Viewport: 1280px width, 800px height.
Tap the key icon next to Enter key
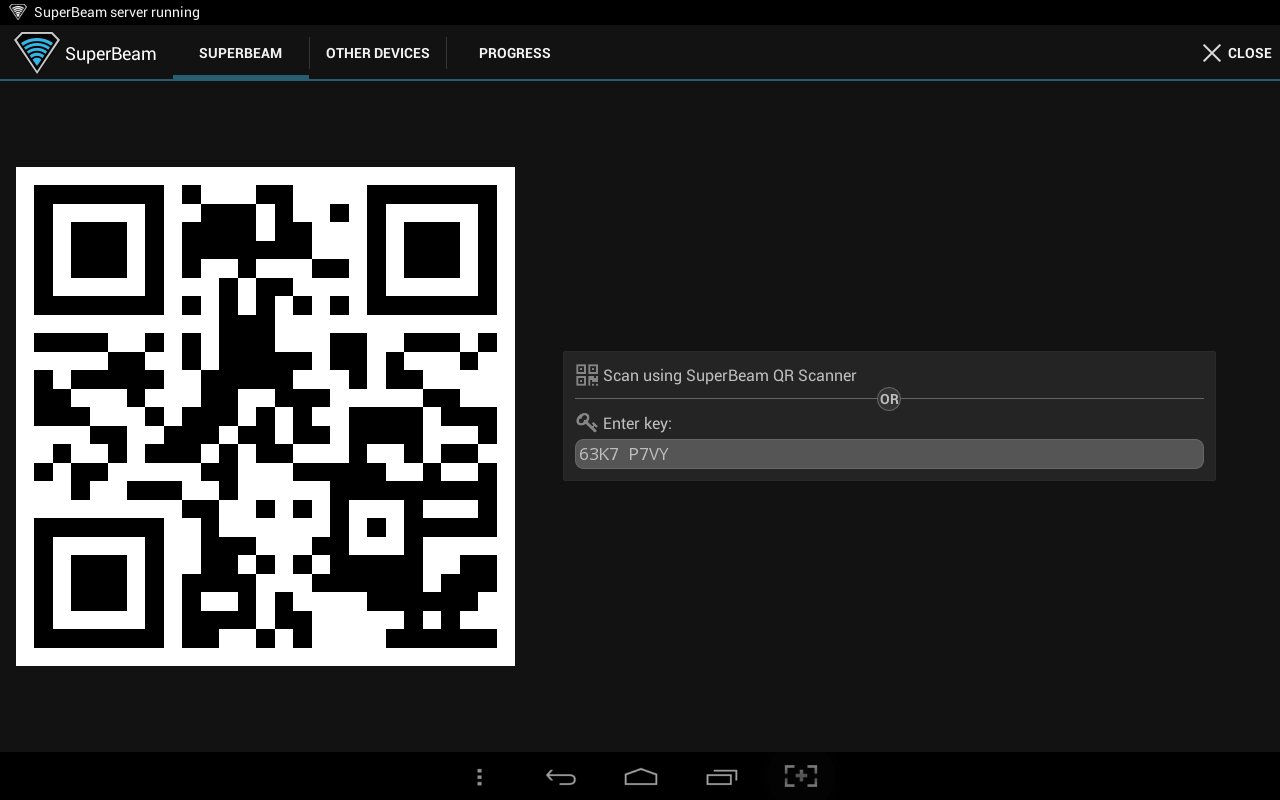(587, 423)
